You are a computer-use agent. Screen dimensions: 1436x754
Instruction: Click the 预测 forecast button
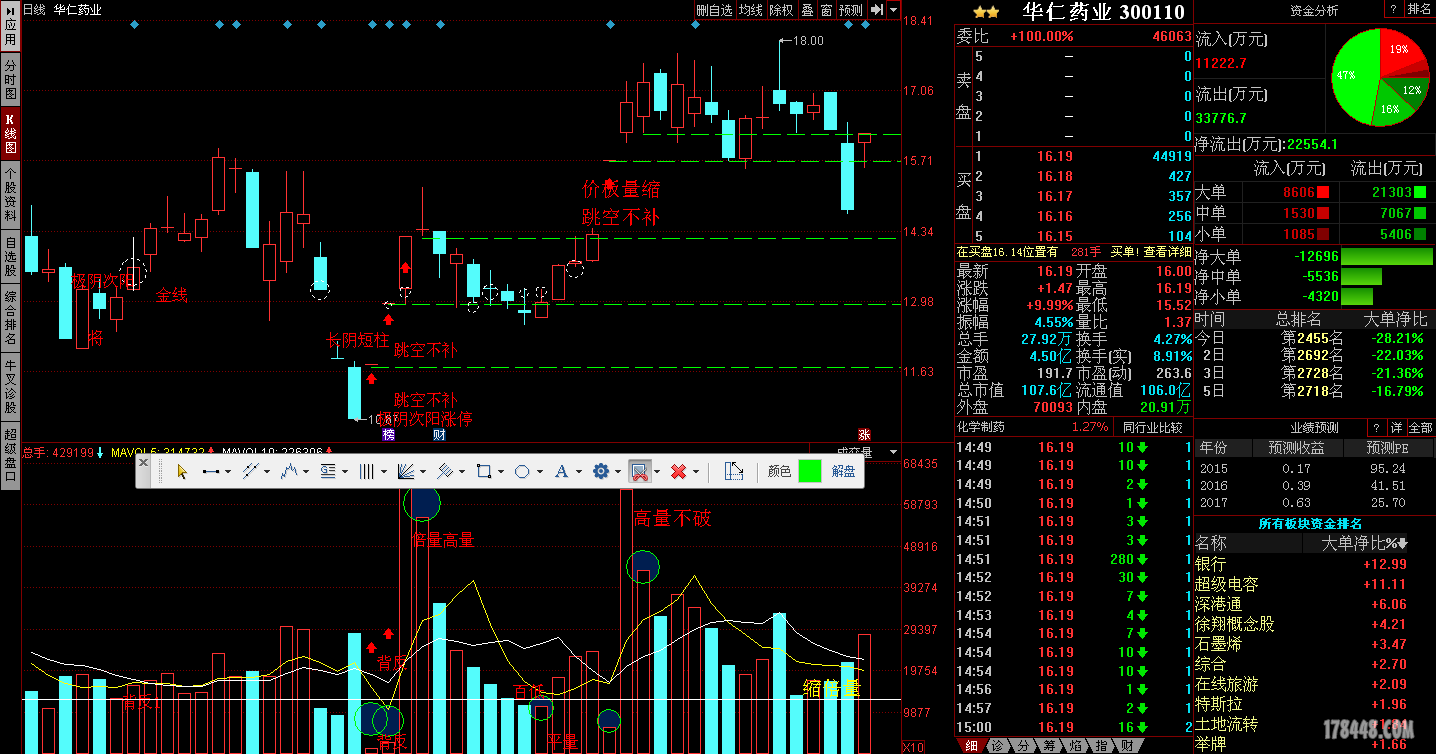(x=851, y=9)
